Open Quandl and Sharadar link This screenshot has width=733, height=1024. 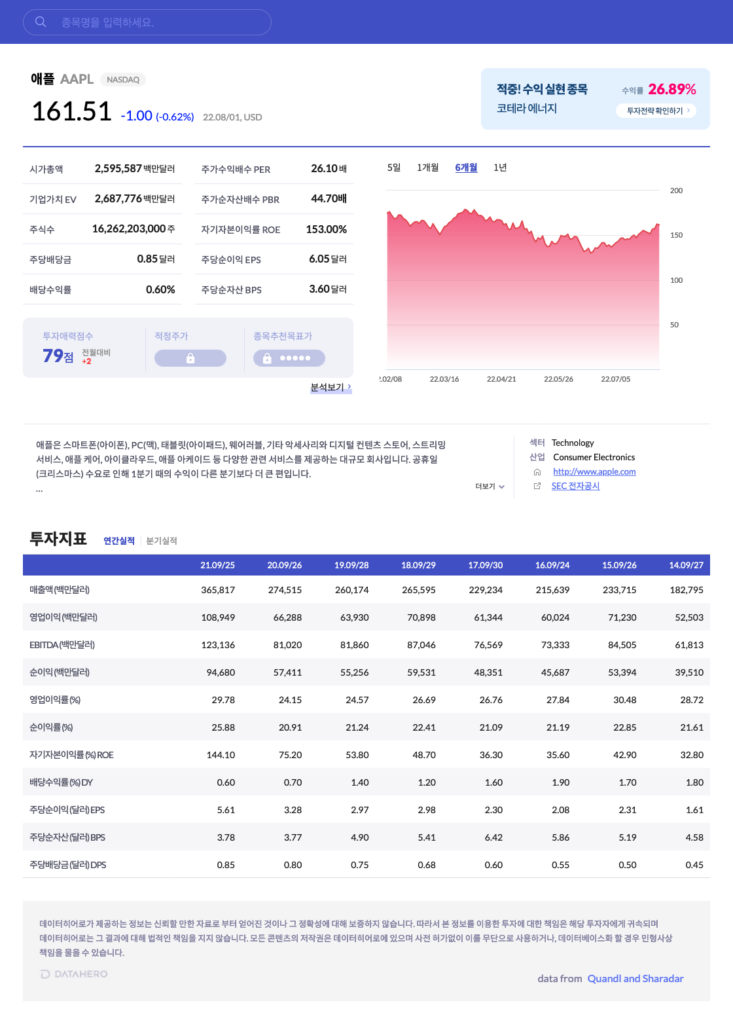[x=635, y=978]
